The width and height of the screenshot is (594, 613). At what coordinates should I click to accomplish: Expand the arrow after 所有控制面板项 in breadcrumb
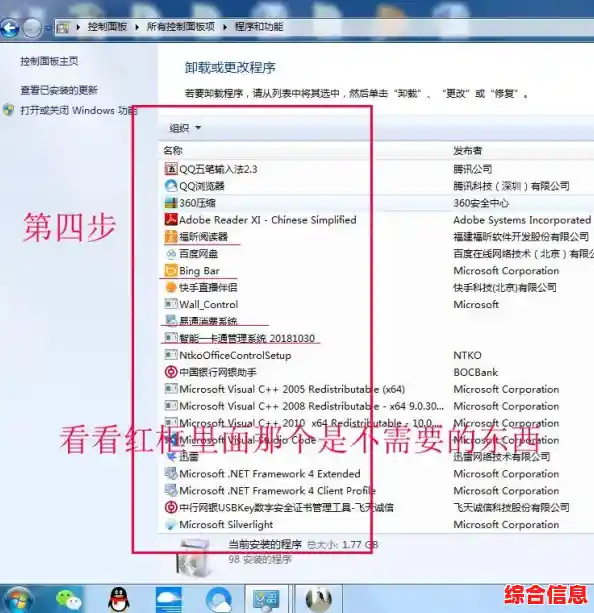pos(225,27)
